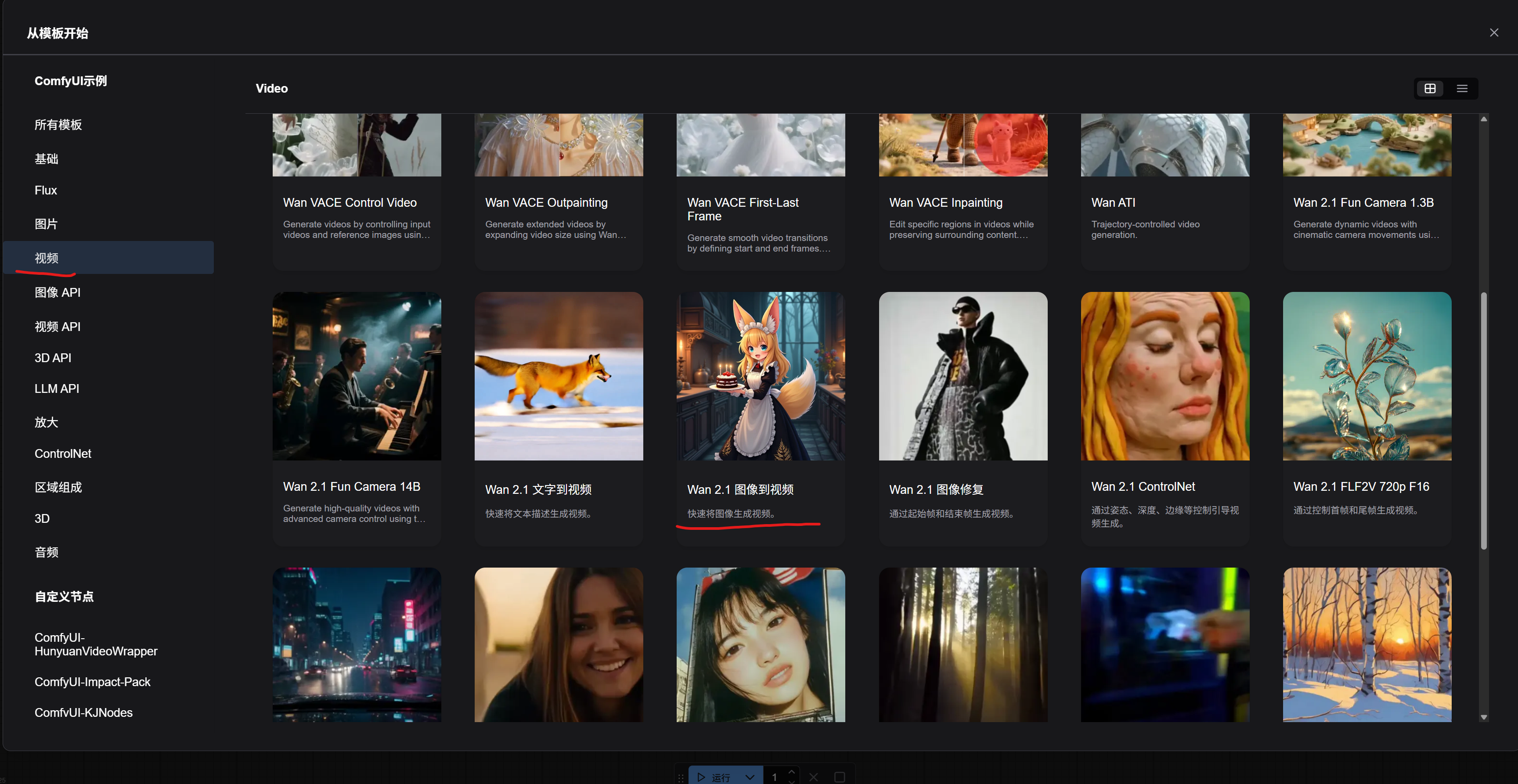The height and width of the screenshot is (784, 1518).
Task: Select 所有模板 category in sidebar
Action: [58, 125]
